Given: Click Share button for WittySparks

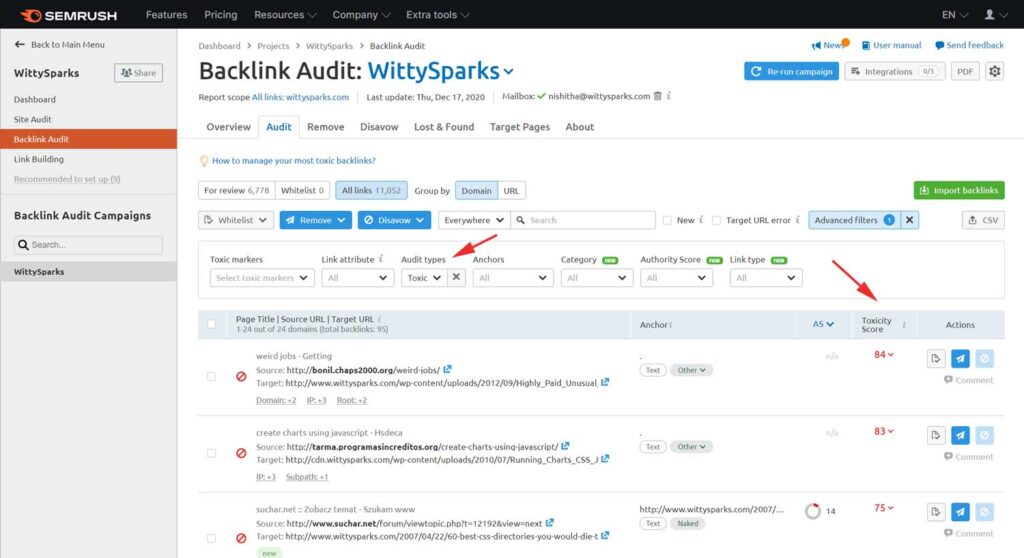Looking at the screenshot, I should tap(138, 73).
